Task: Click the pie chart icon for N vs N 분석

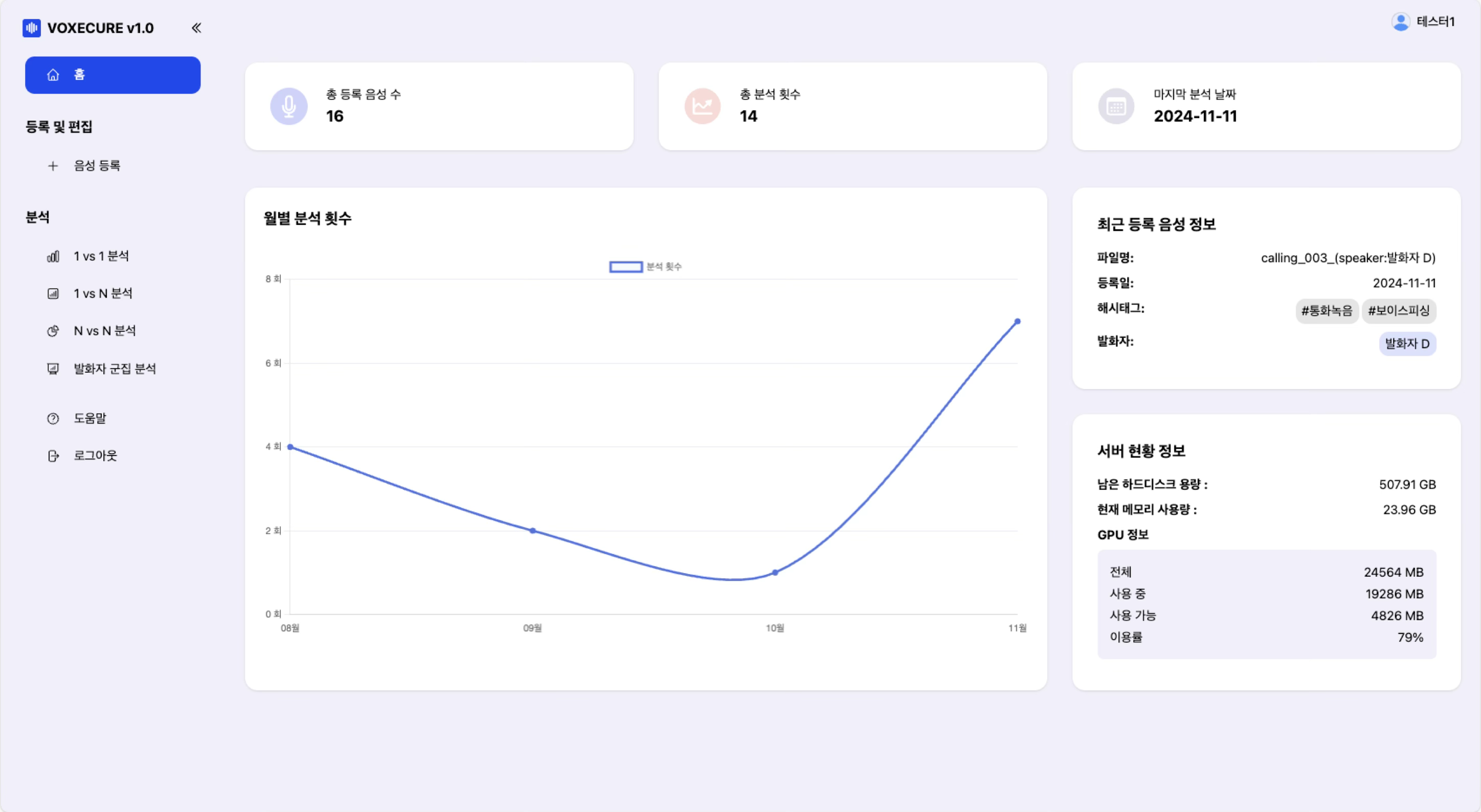Action: click(53, 331)
